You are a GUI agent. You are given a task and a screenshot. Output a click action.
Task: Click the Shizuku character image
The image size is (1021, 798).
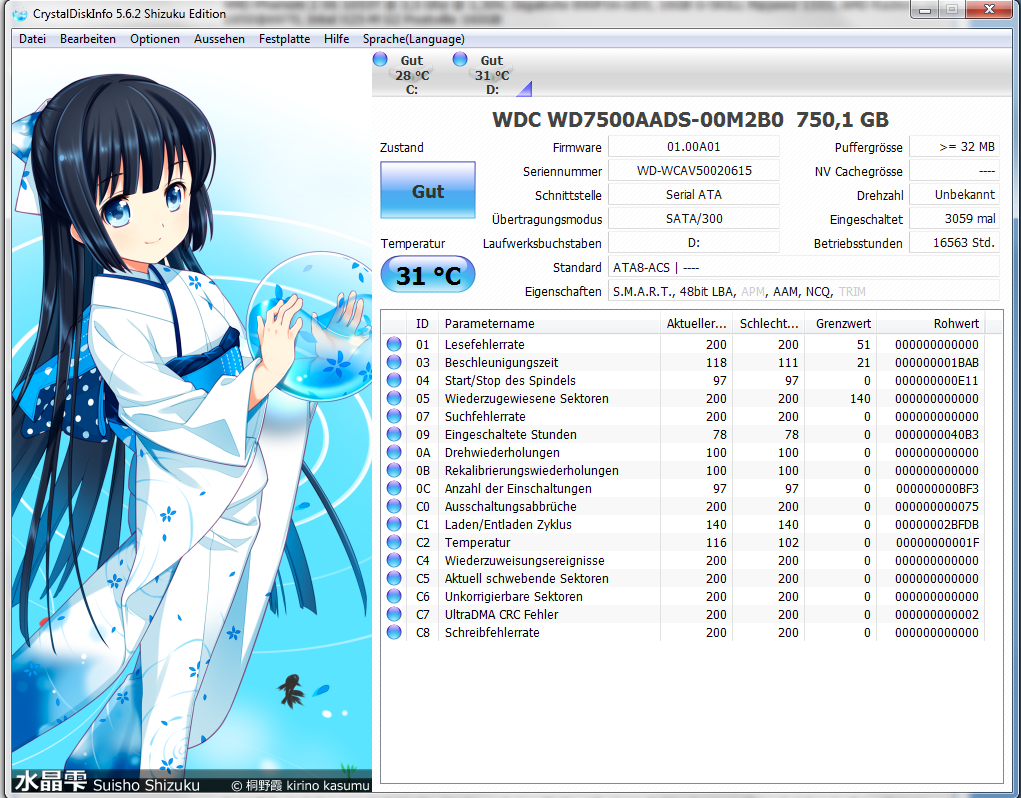pos(191,420)
